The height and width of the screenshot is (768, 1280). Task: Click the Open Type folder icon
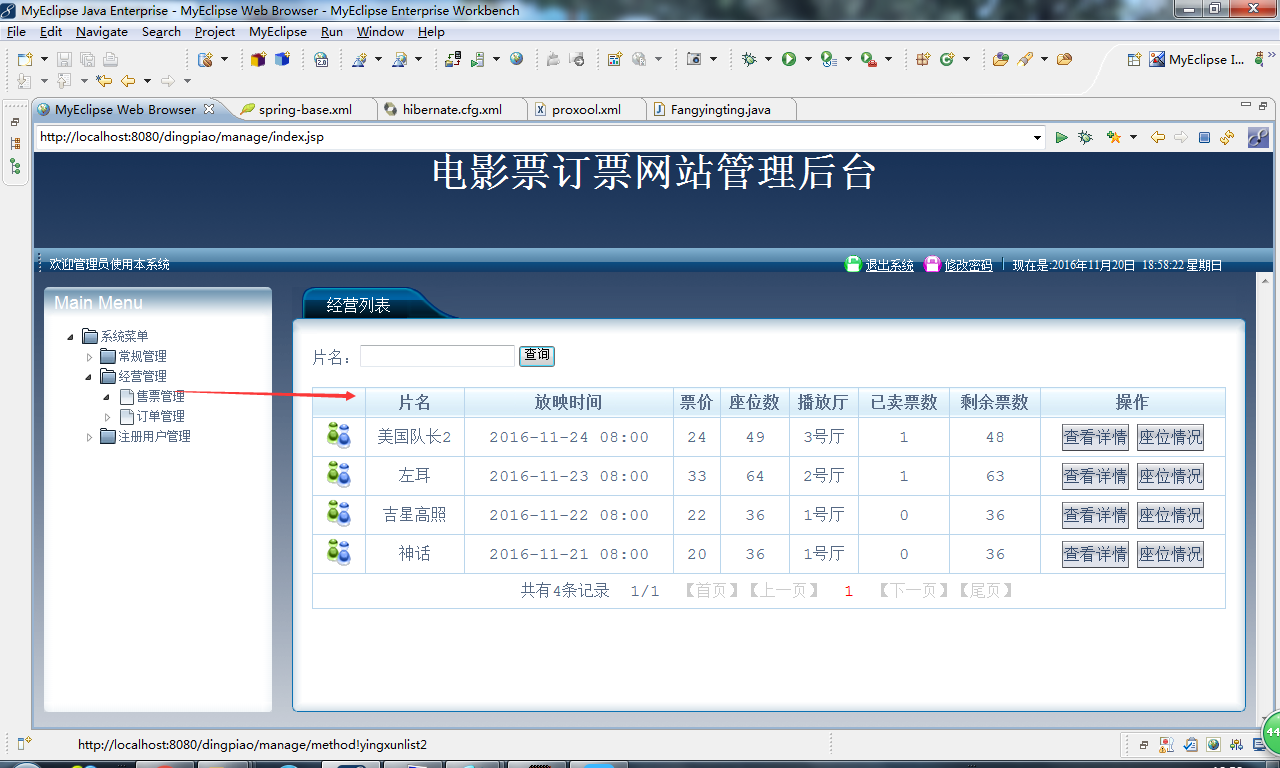tap(1000, 60)
